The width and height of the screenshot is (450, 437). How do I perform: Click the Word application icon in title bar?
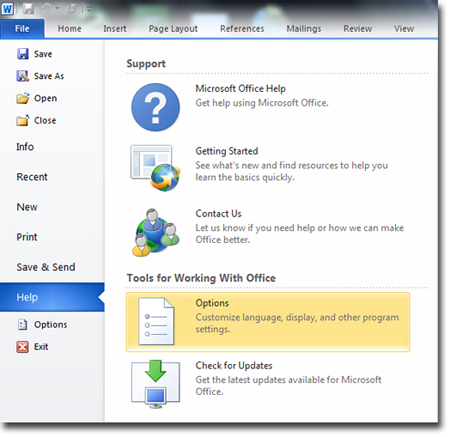coord(7,9)
